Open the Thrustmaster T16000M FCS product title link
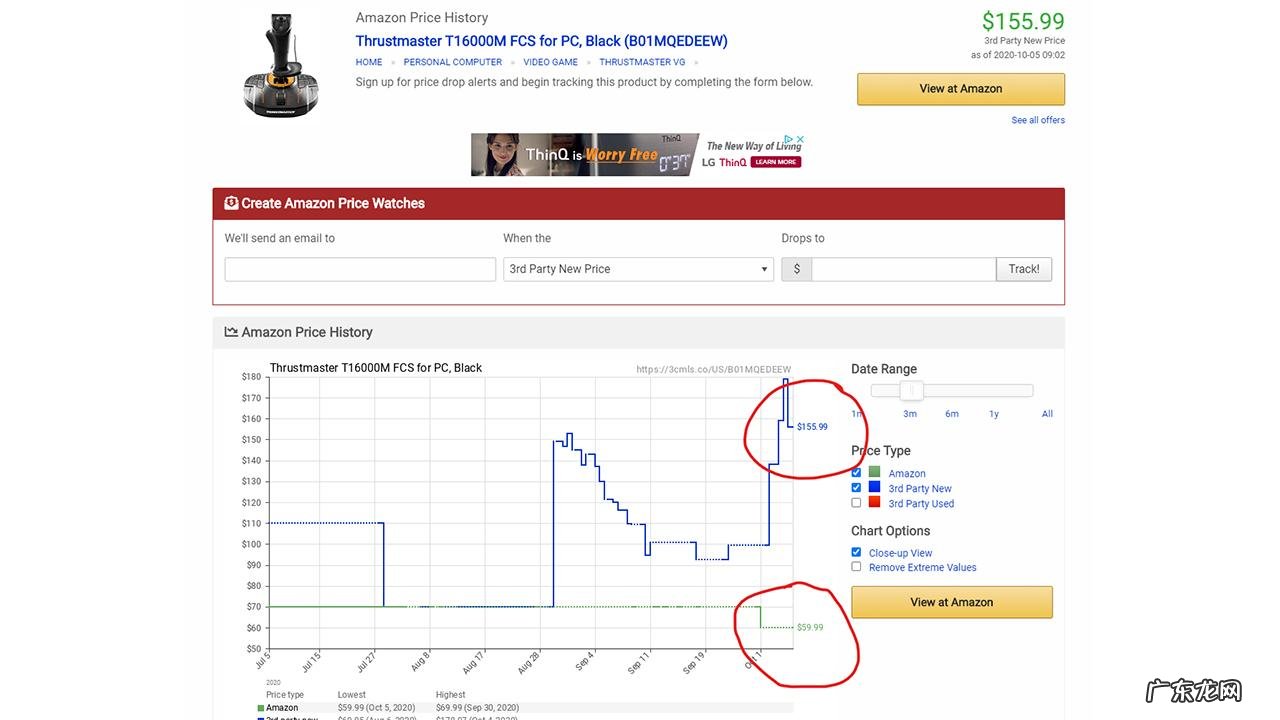This screenshot has width=1280, height=720. point(542,41)
